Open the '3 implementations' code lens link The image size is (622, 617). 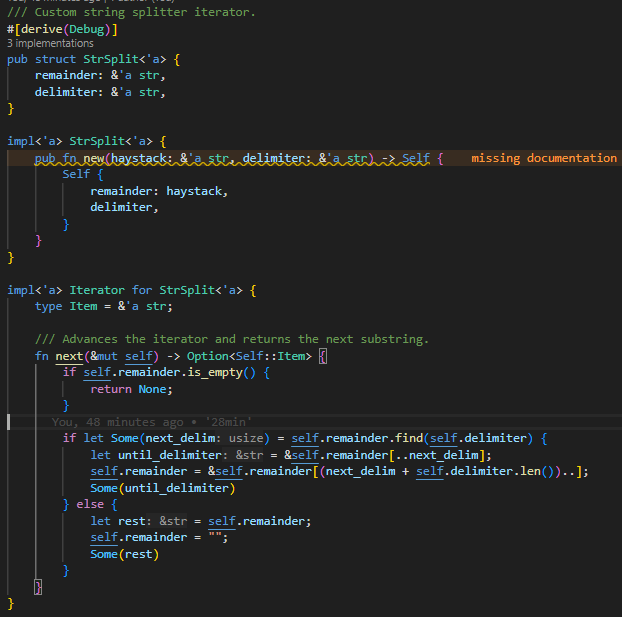(x=50, y=43)
